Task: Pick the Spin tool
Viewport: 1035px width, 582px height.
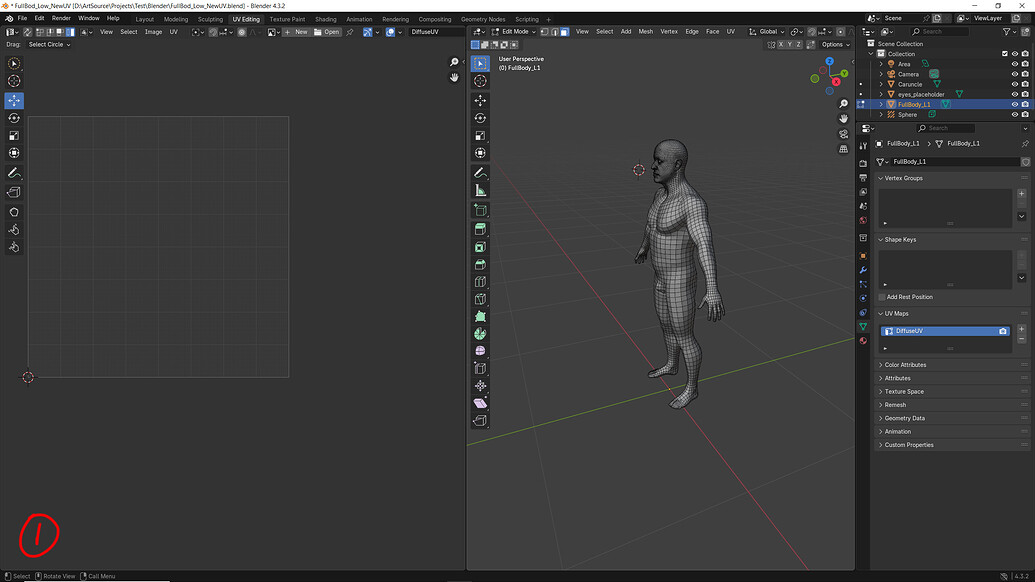Action: 480,334
